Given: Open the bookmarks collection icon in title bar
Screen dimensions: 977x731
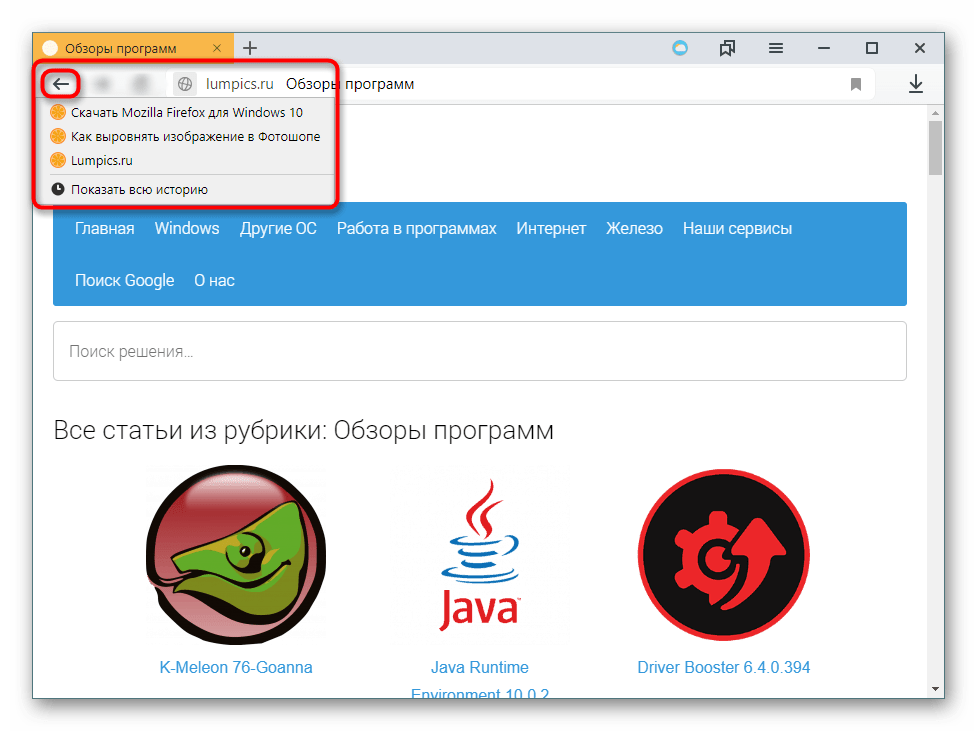Looking at the screenshot, I should pyautogui.click(x=727, y=48).
